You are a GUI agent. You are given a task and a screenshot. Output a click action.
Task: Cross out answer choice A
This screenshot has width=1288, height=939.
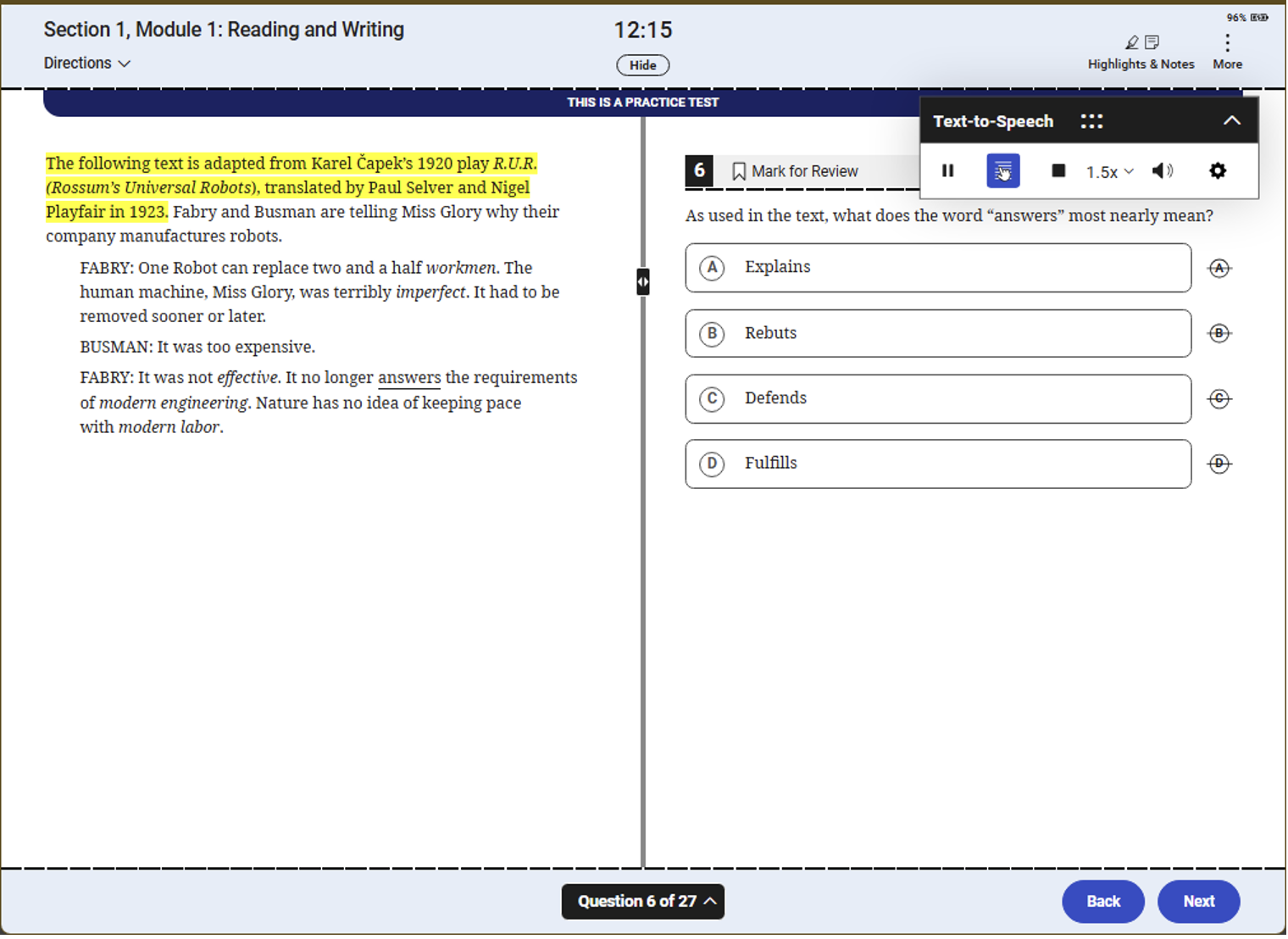1219,268
